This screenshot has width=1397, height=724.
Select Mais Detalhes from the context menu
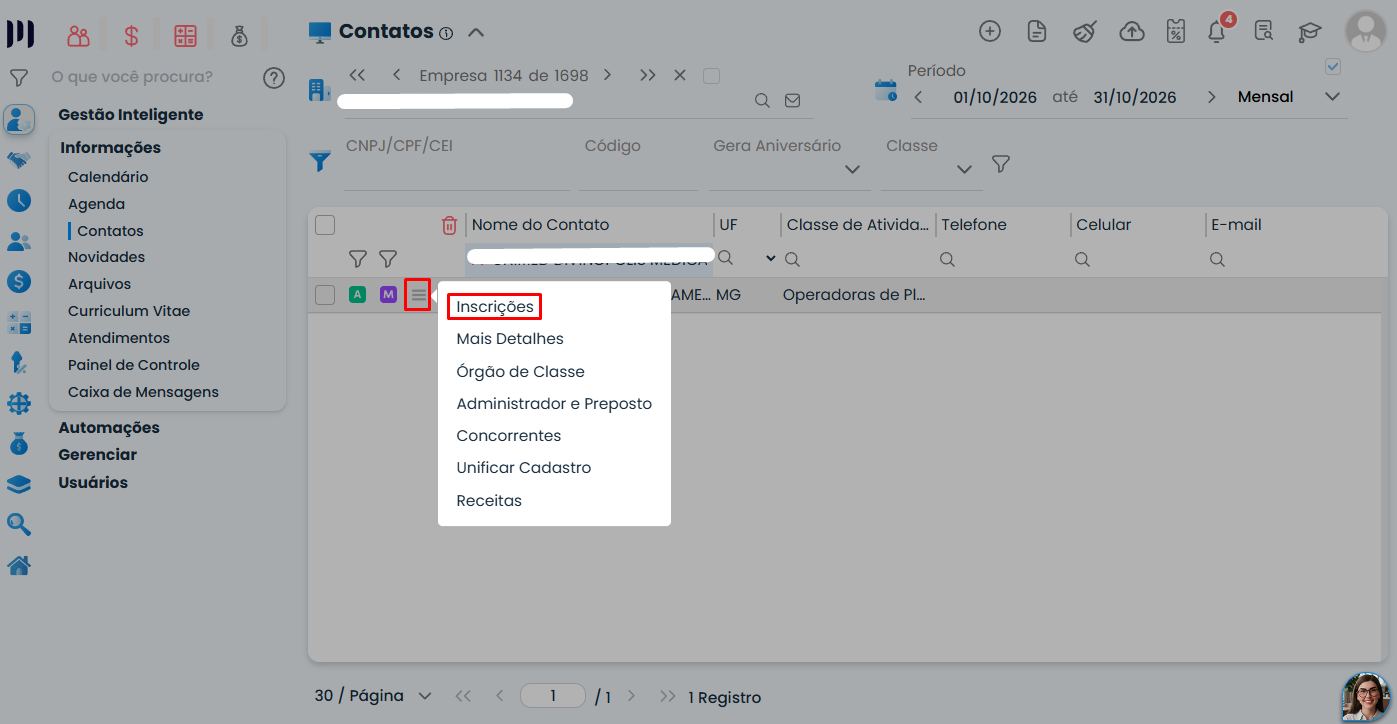(x=510, y=339)
